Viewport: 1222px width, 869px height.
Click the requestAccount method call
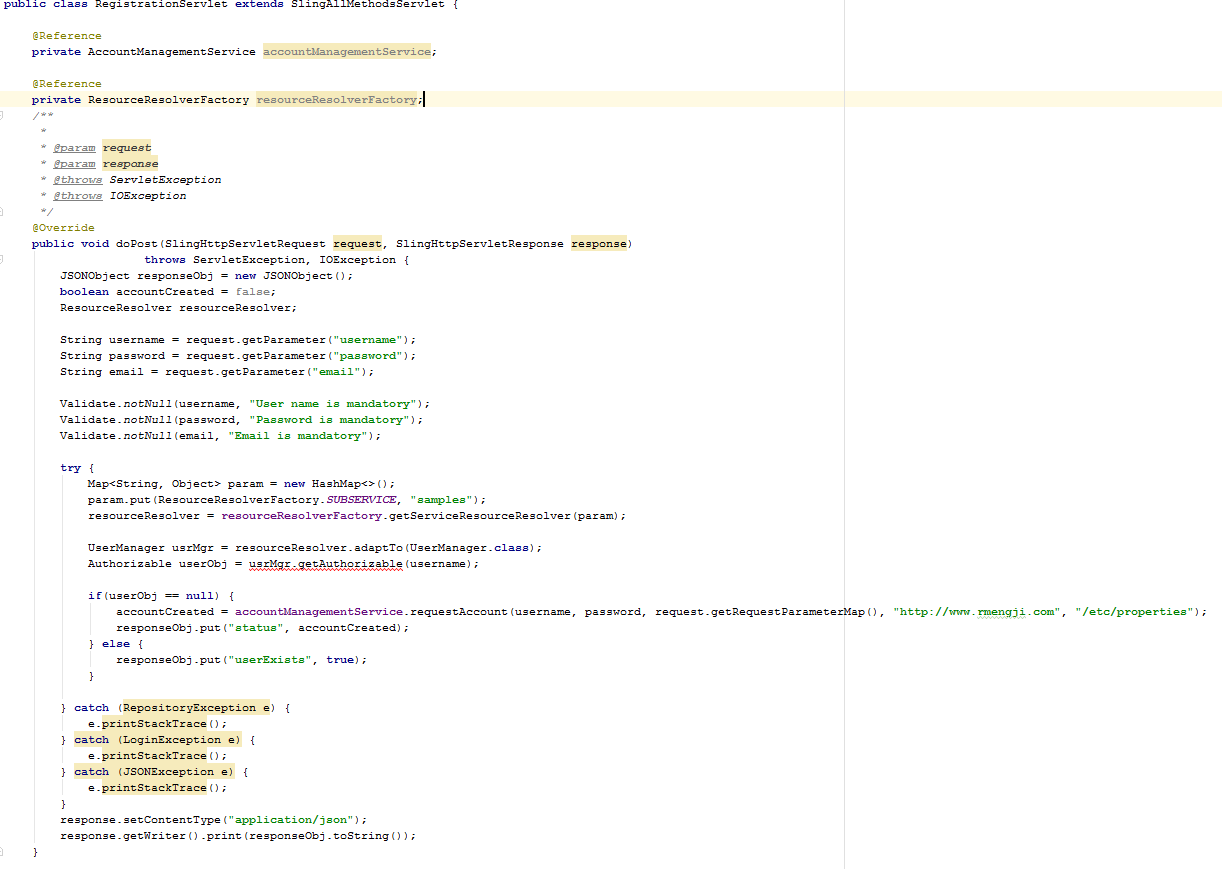tap(459, 612)
